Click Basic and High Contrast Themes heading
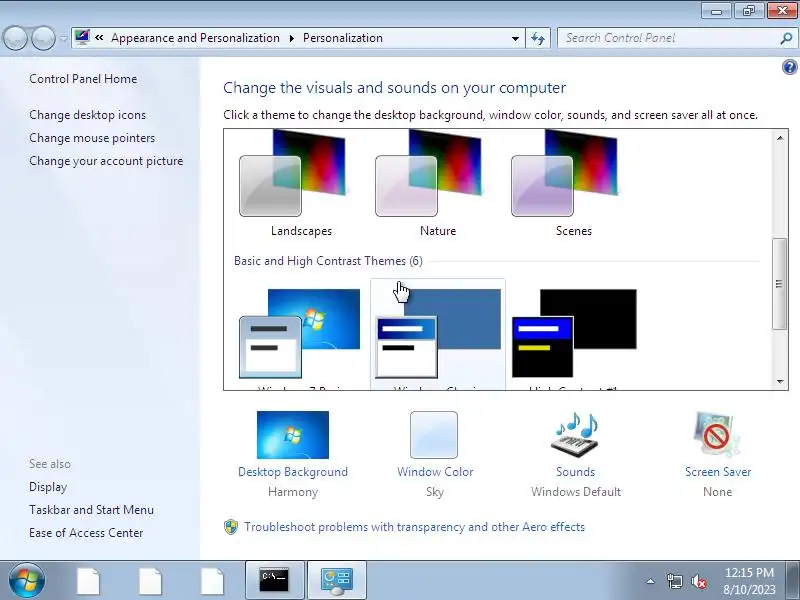The image size is (800, 600). (328, 261)
